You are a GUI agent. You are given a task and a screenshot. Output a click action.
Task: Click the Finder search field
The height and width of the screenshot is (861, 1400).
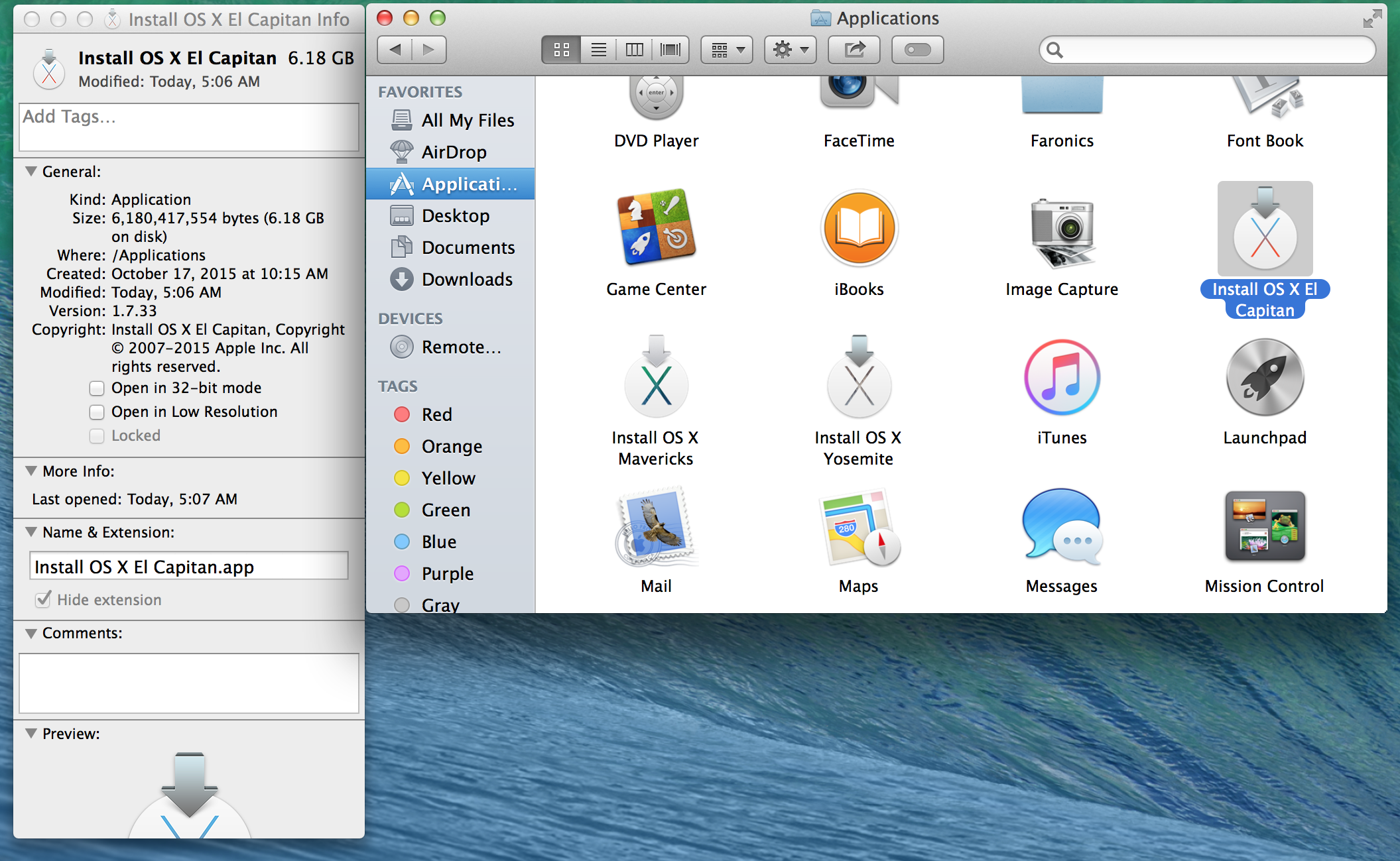point(1214,50)
